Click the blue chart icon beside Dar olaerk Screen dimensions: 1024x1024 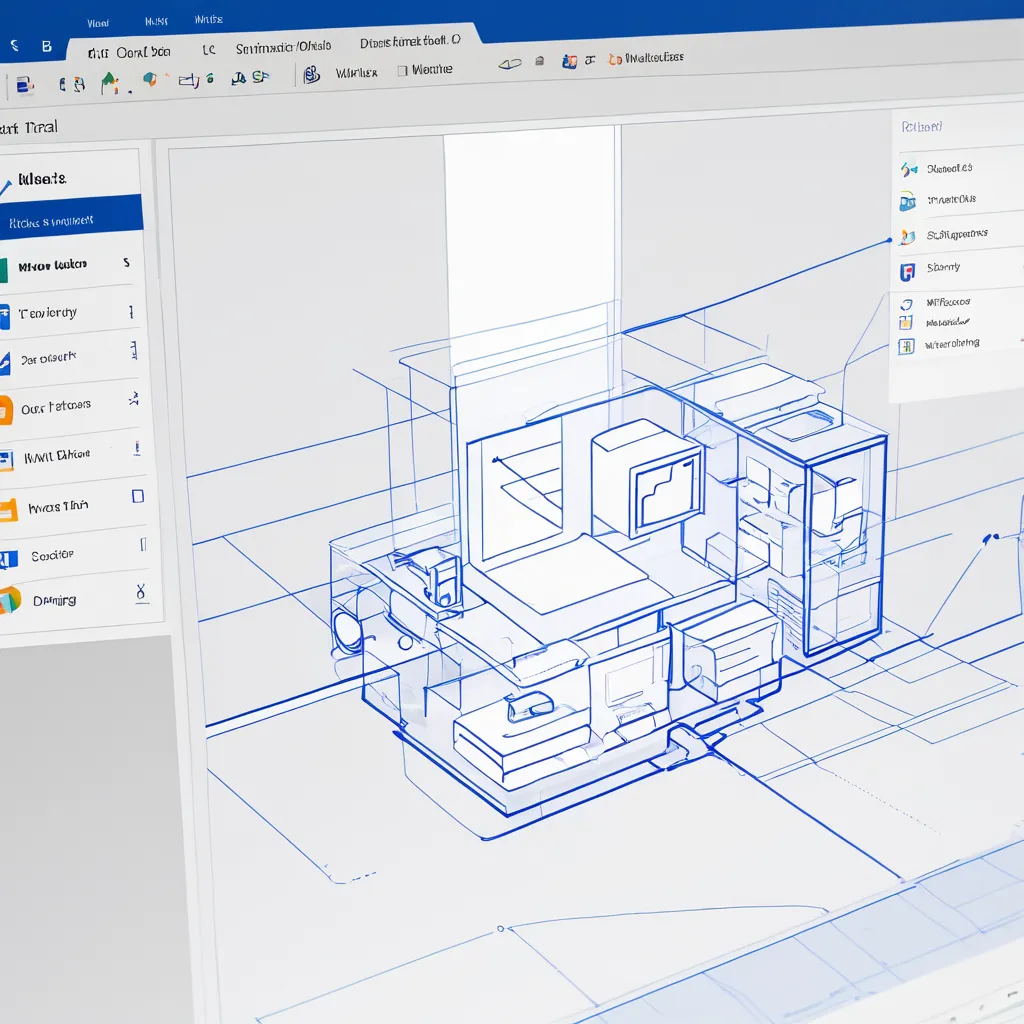[5, 363]
